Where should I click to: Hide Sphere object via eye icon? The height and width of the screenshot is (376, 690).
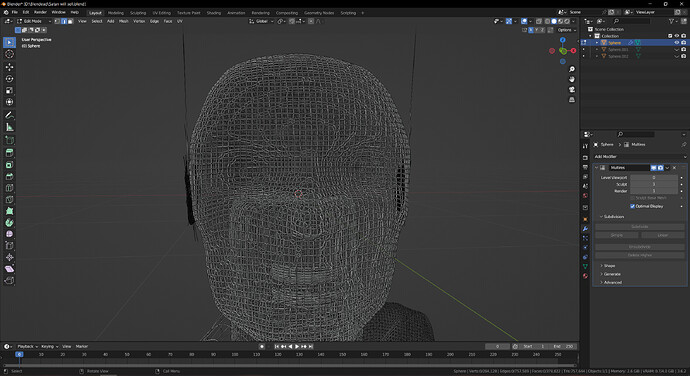pyautogui.click(x=677, y=43)
